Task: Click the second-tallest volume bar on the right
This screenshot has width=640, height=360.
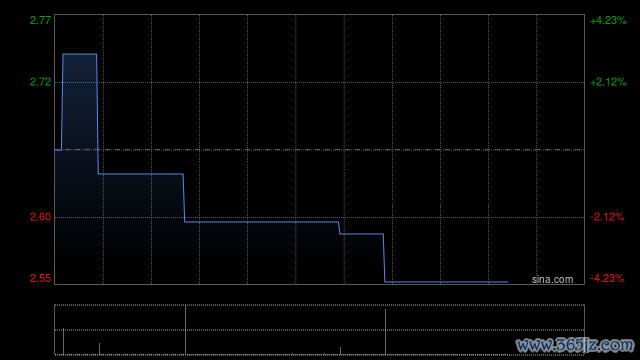Action: point(385,332)
